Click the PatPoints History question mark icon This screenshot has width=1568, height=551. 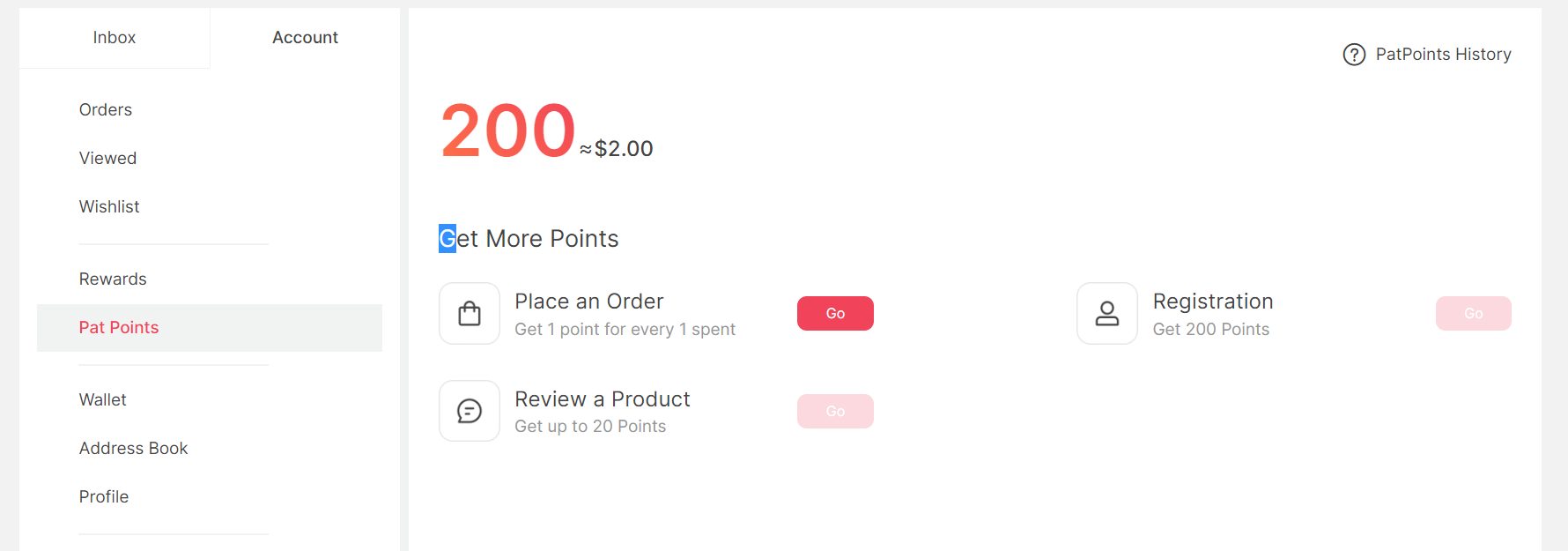(1354, 55)
